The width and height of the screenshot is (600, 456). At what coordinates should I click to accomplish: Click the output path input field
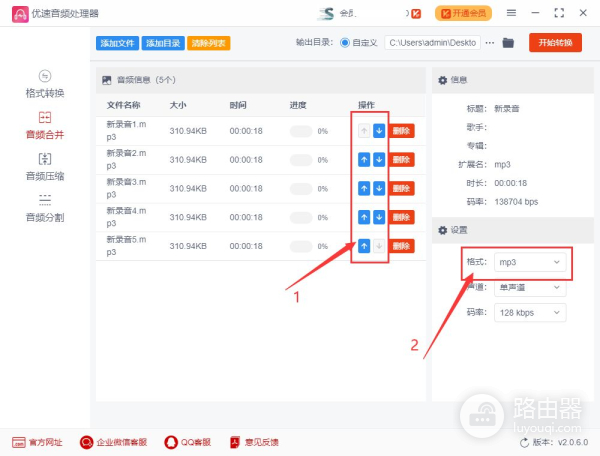432,43
